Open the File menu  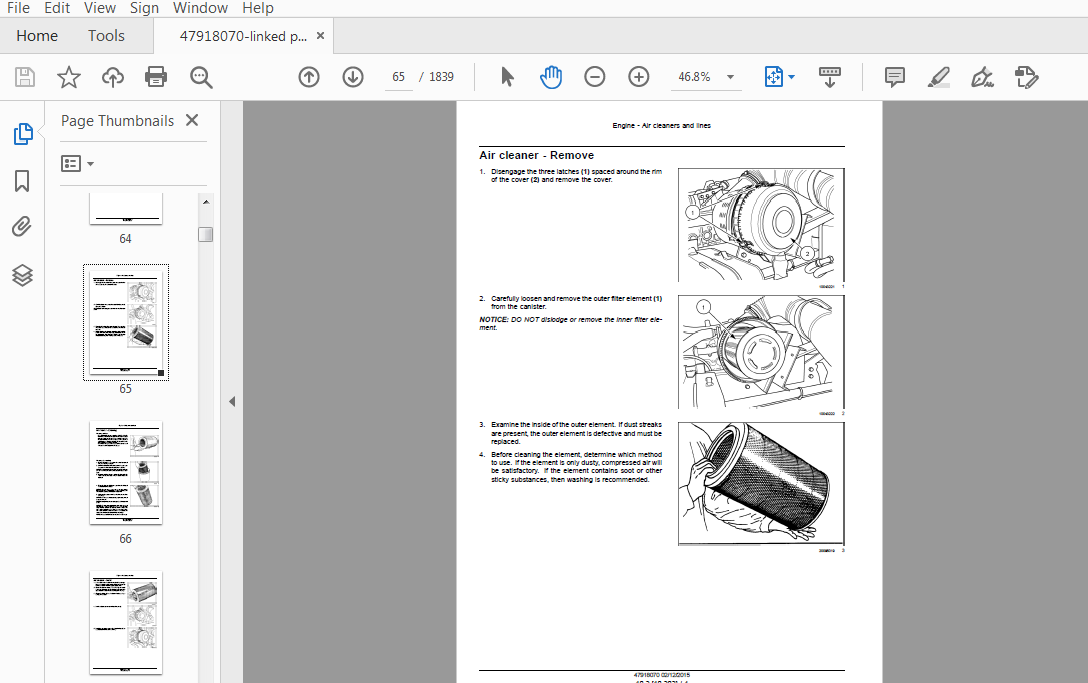pyautogui.click(x=18, y=8)
